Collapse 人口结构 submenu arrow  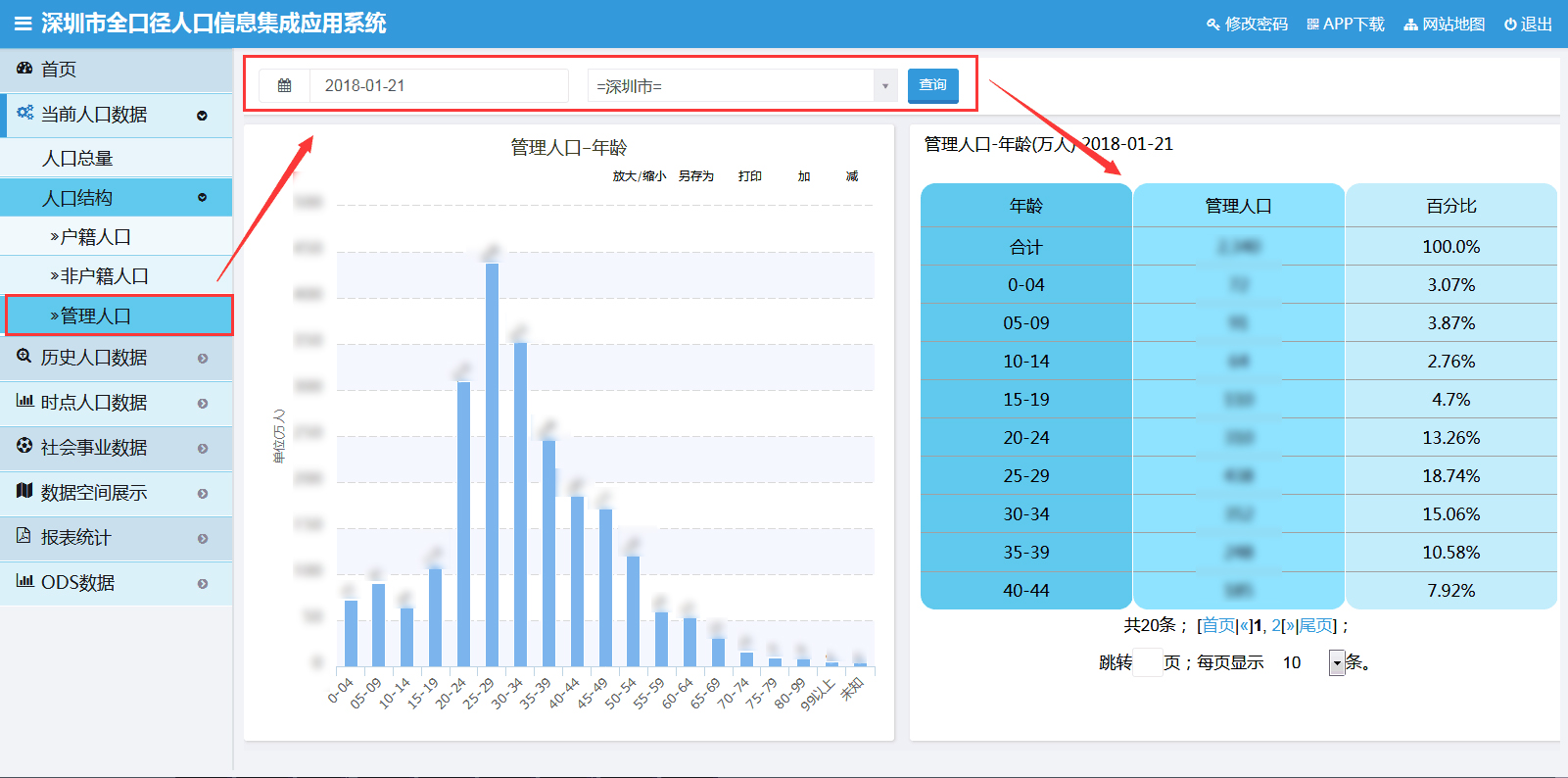coord(202,198)
